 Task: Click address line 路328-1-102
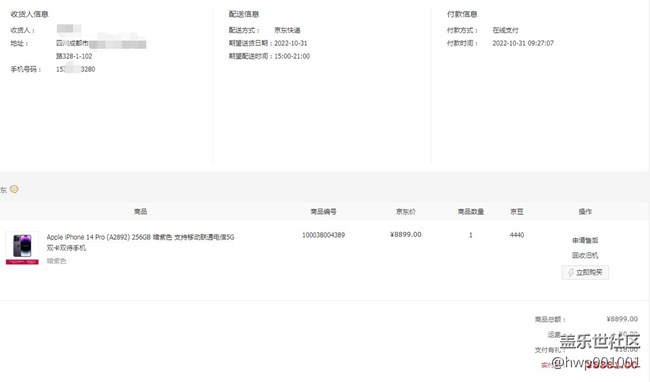(x=74, y=56)
